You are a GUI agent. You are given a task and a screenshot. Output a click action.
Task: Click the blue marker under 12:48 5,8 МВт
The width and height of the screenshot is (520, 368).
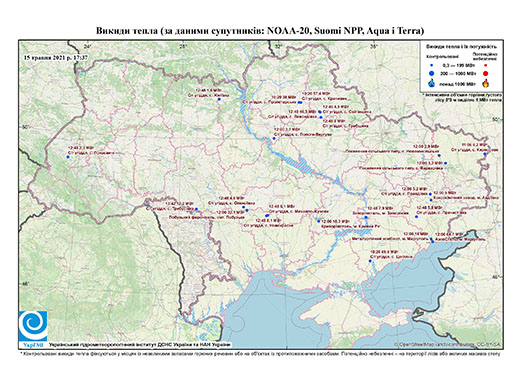point(416,217)
